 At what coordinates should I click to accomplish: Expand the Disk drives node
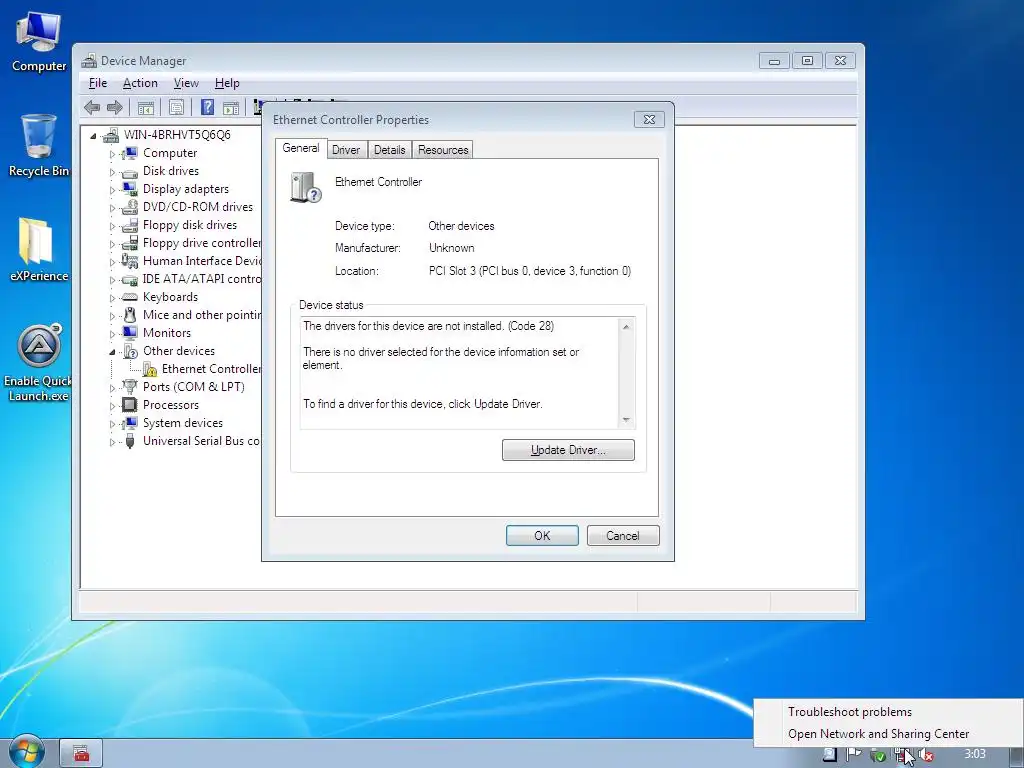click(x=112, y=172)
